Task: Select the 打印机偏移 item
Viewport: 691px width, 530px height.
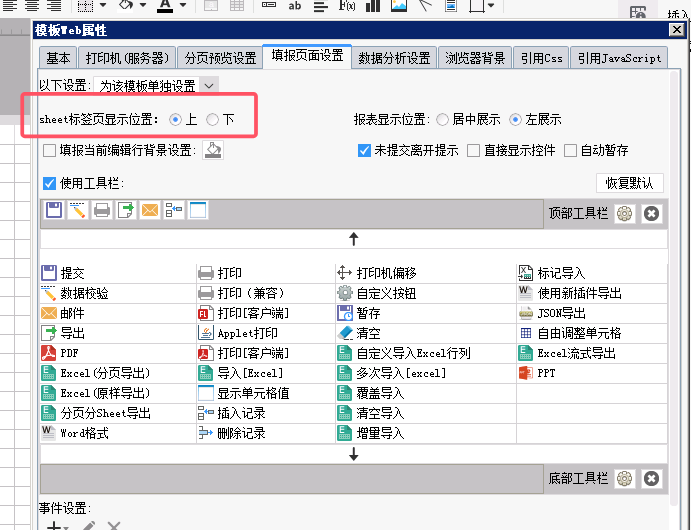Action: [426, 273]
